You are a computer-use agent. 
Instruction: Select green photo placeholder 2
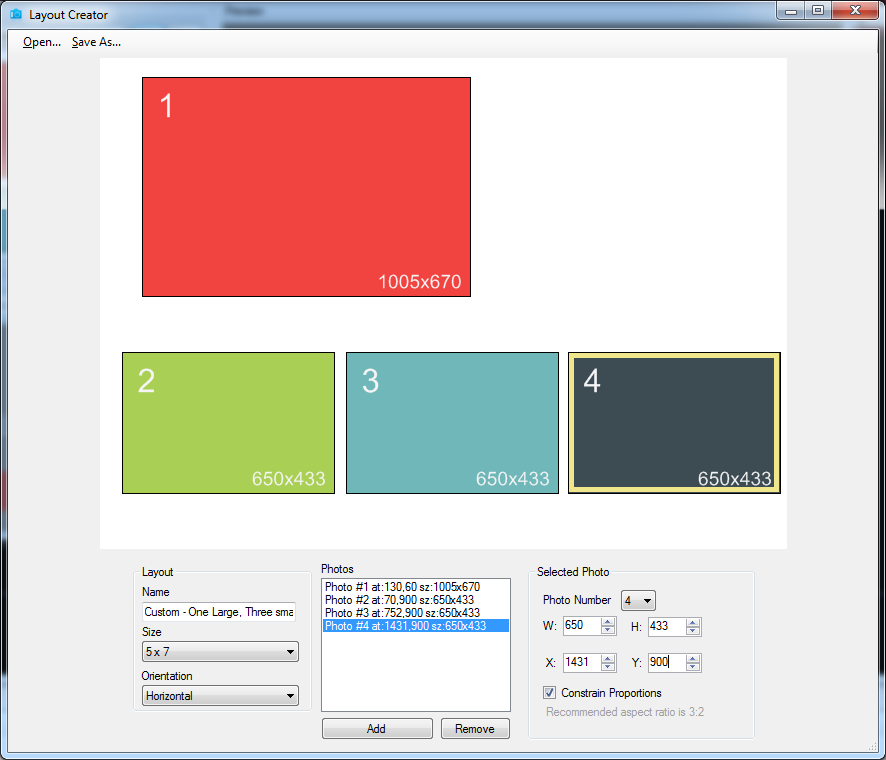click(228, 423)
